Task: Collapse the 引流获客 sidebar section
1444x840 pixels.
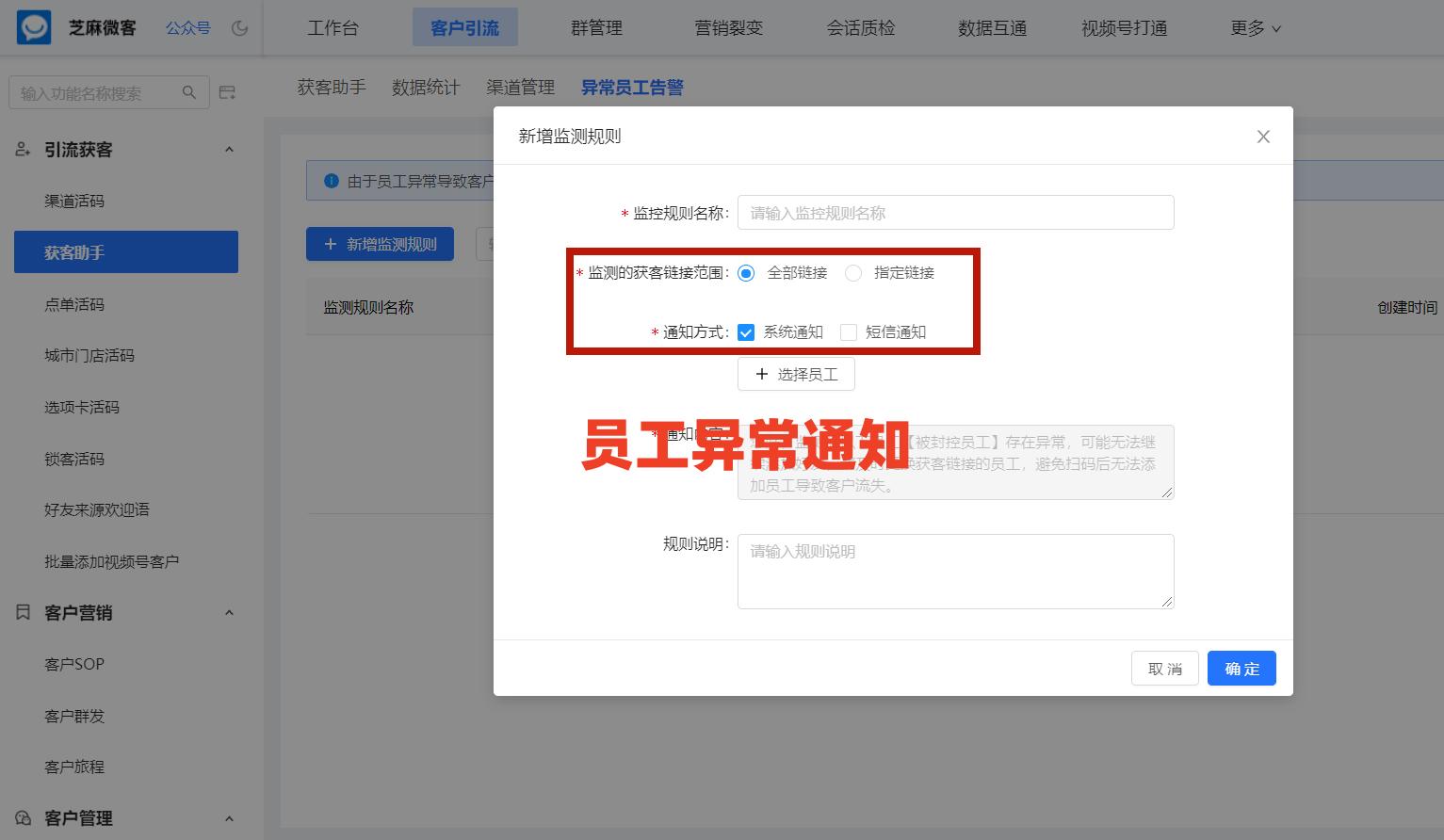Action: coord(229,149)
